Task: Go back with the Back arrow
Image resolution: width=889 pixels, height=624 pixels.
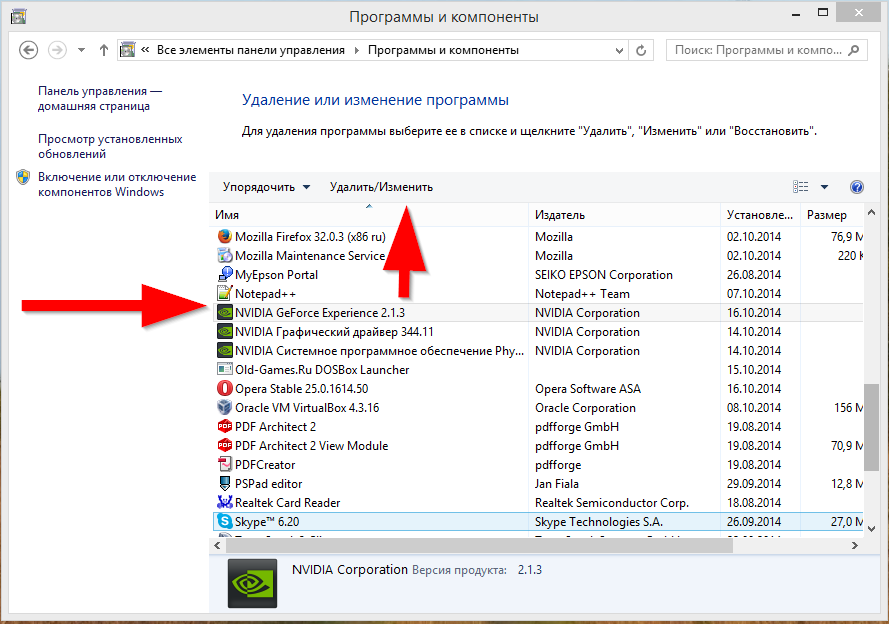Action: pyautogui.click(x=28, y=50)
